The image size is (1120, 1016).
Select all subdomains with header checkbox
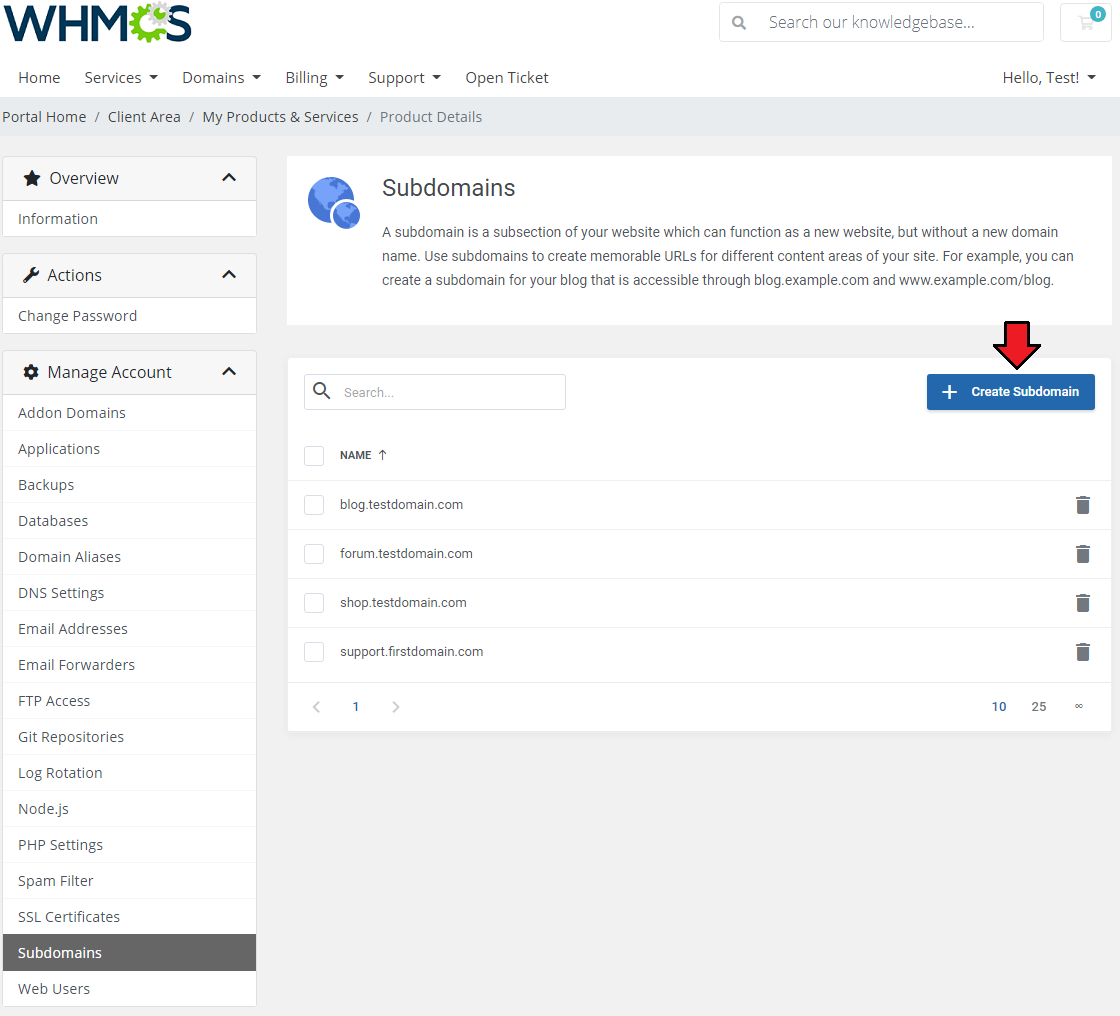(x=314, y=456)
